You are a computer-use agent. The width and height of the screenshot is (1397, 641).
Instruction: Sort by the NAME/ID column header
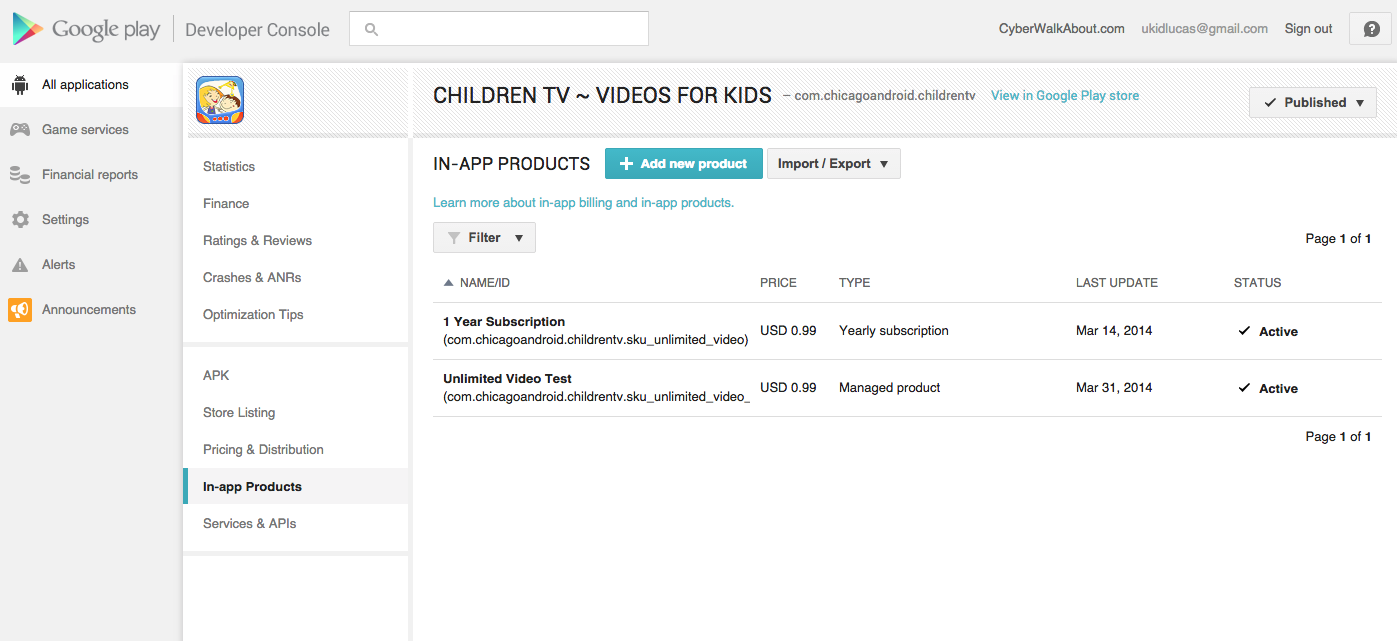[485, 283]
